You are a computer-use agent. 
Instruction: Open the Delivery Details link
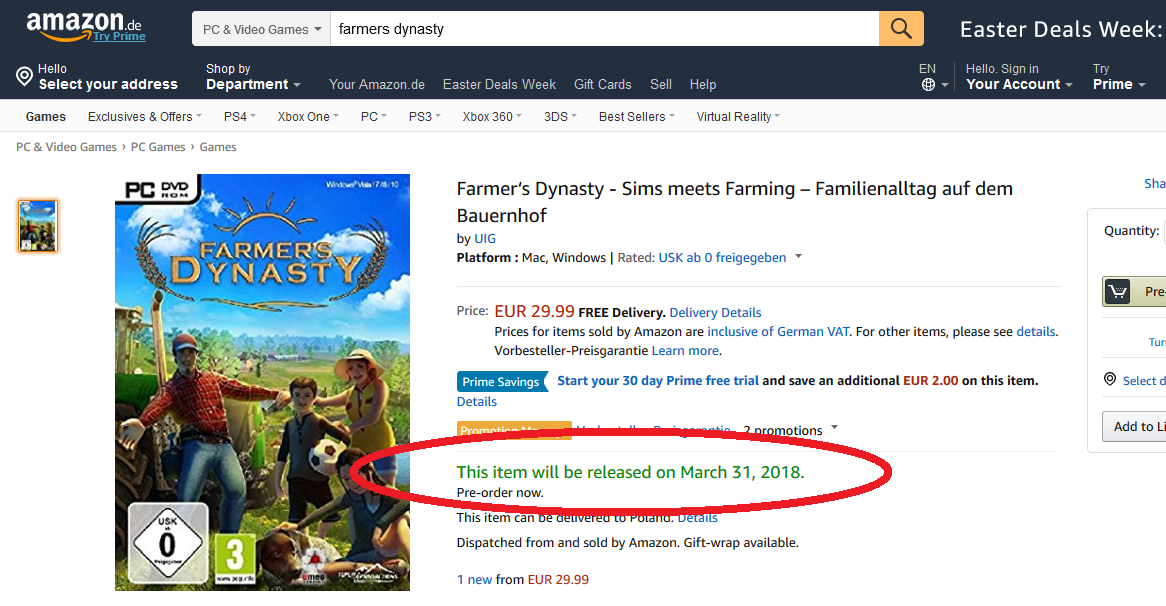(715, 312)
